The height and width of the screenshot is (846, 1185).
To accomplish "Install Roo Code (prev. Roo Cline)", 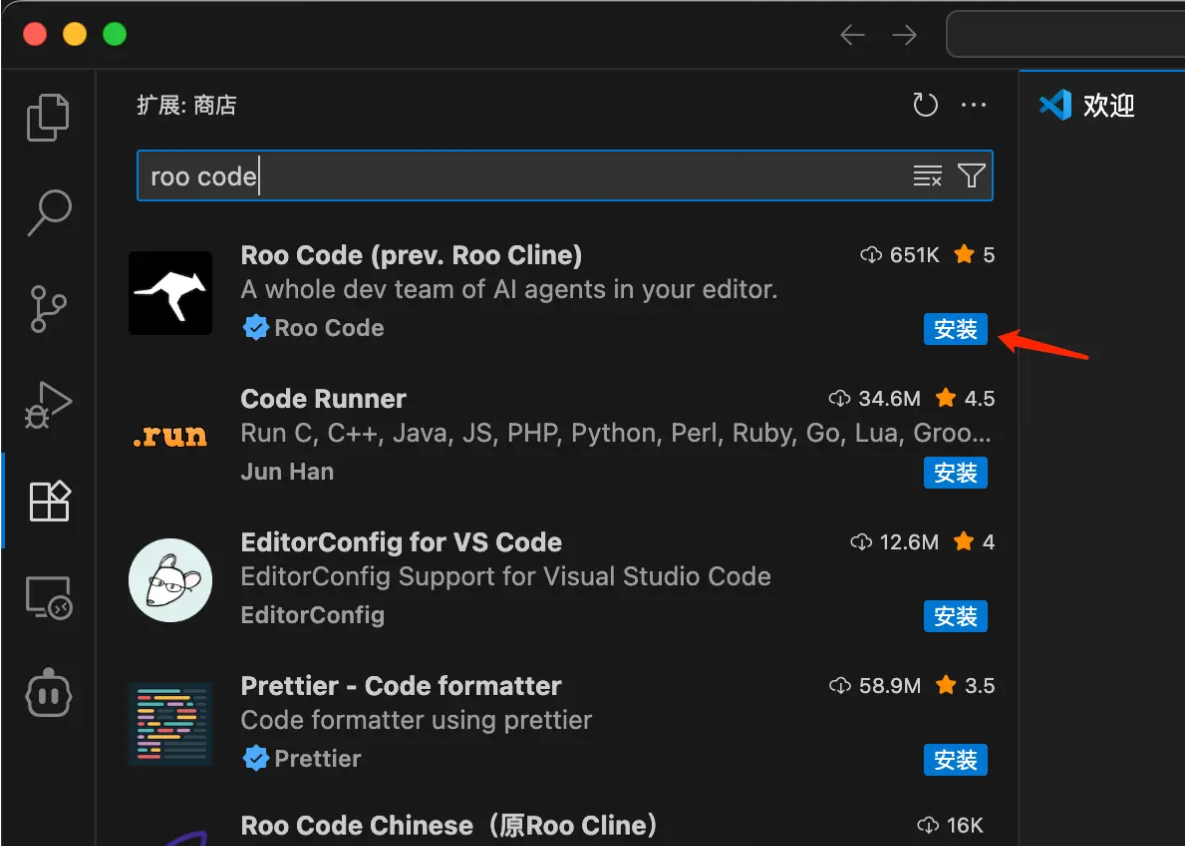I will [955, 329].
